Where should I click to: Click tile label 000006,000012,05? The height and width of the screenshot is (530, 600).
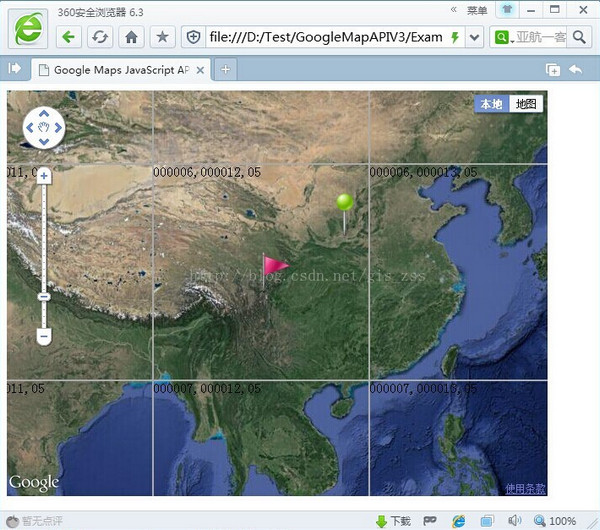(x=207, y=172)
